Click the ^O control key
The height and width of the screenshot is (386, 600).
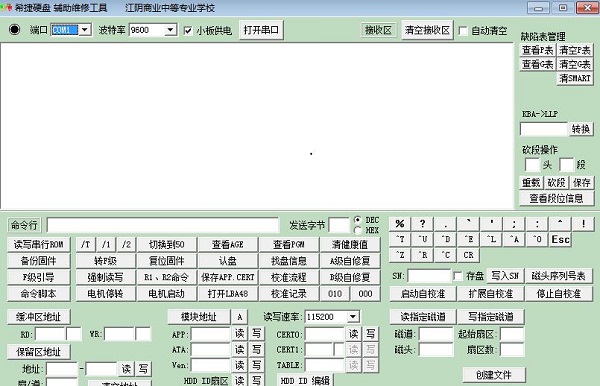coord(537,239)
